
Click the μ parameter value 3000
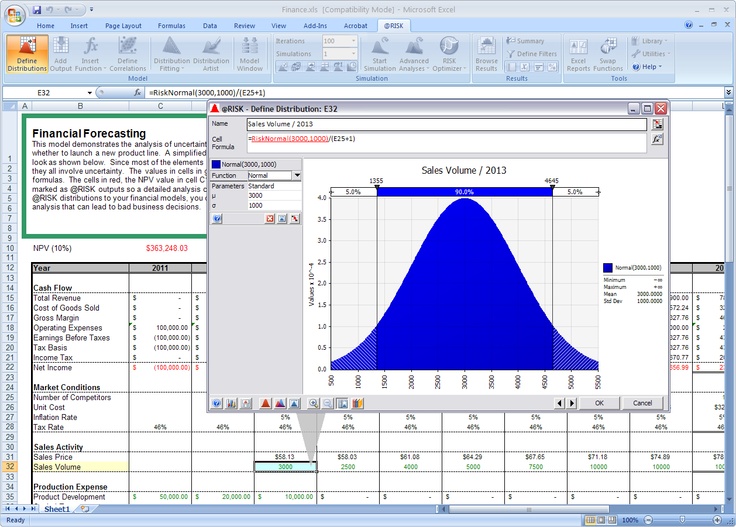(x=274, y=196)
